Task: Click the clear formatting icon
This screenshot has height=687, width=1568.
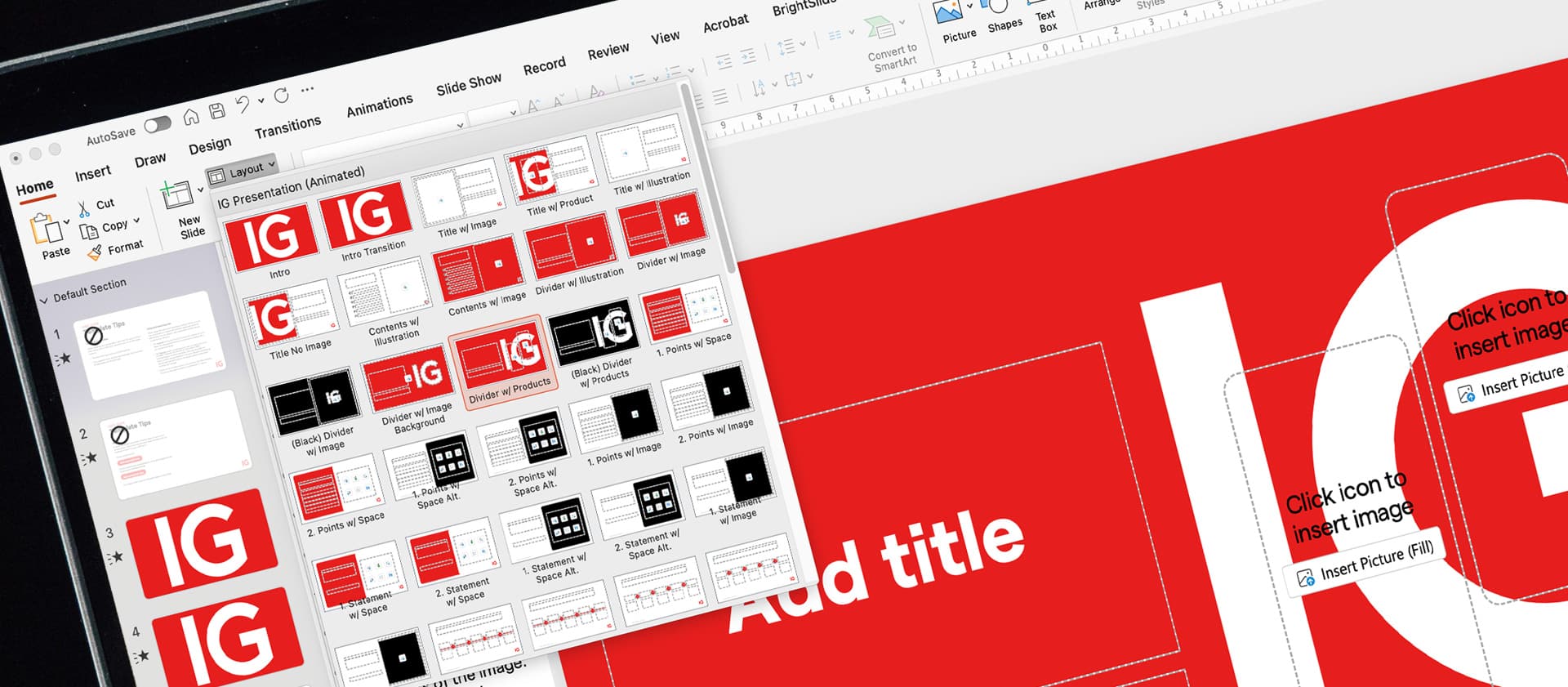Action: pos(597,91)
